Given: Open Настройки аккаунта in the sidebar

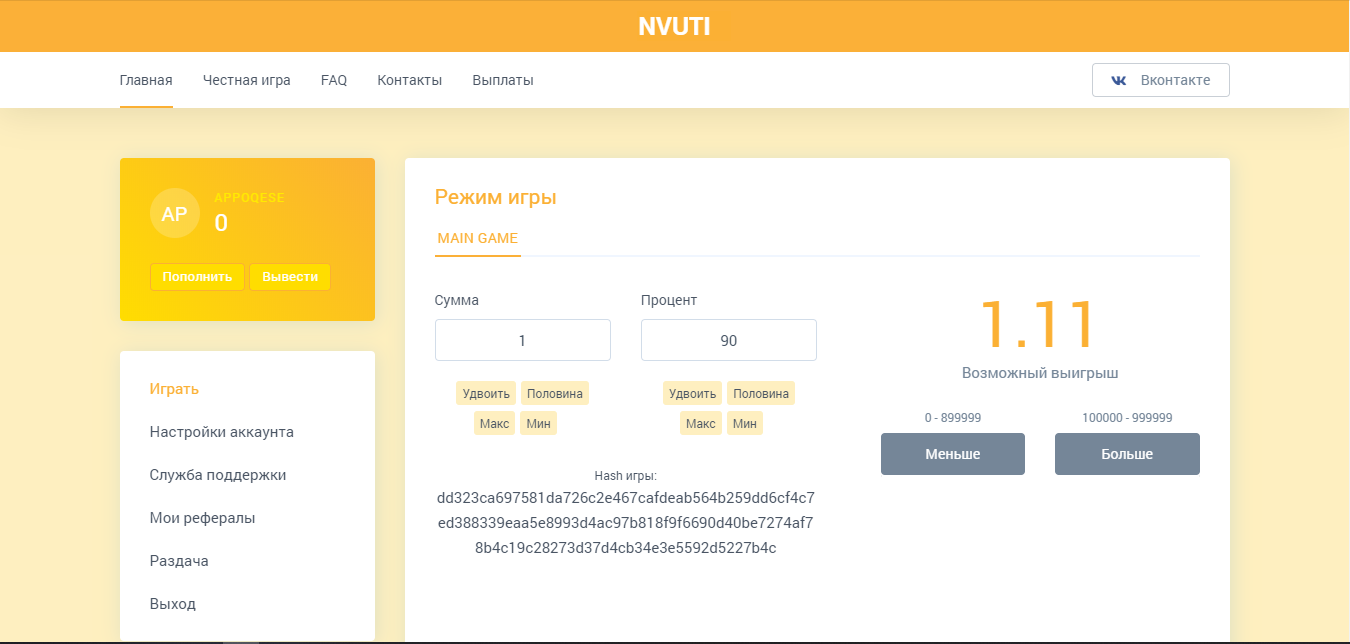Looking at the screenshot, I should (x=222, y=432).
